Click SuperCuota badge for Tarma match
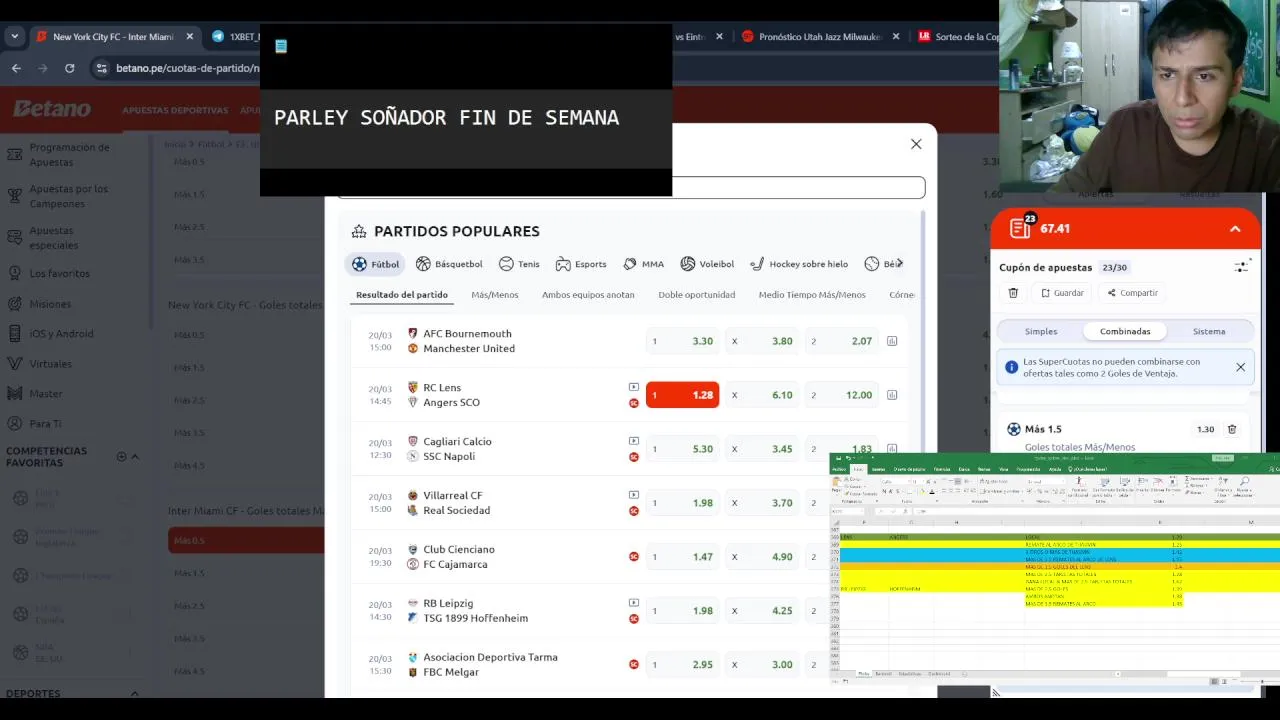This screenshot has width=1280, height=720. [633, 665]
